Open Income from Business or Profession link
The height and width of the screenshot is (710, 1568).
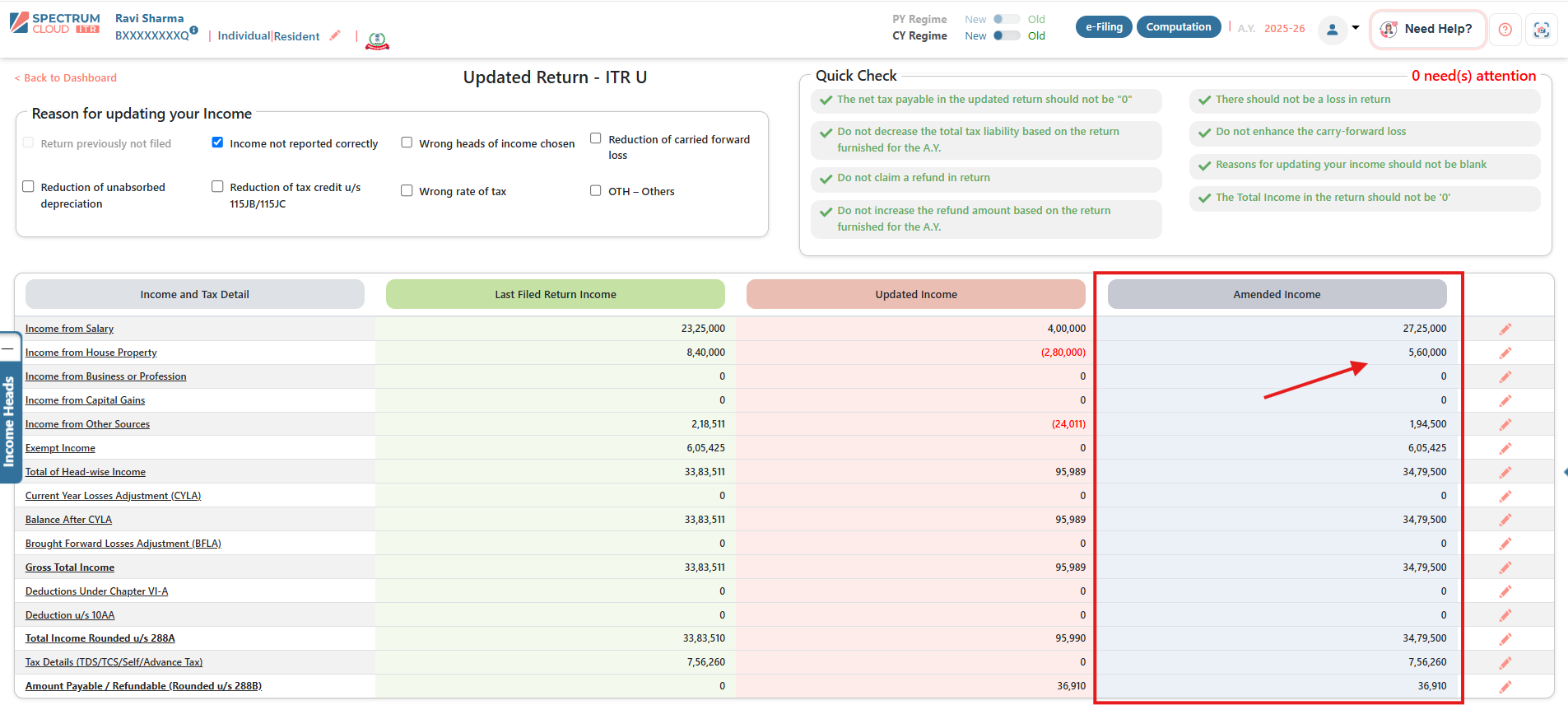point(105,376)
